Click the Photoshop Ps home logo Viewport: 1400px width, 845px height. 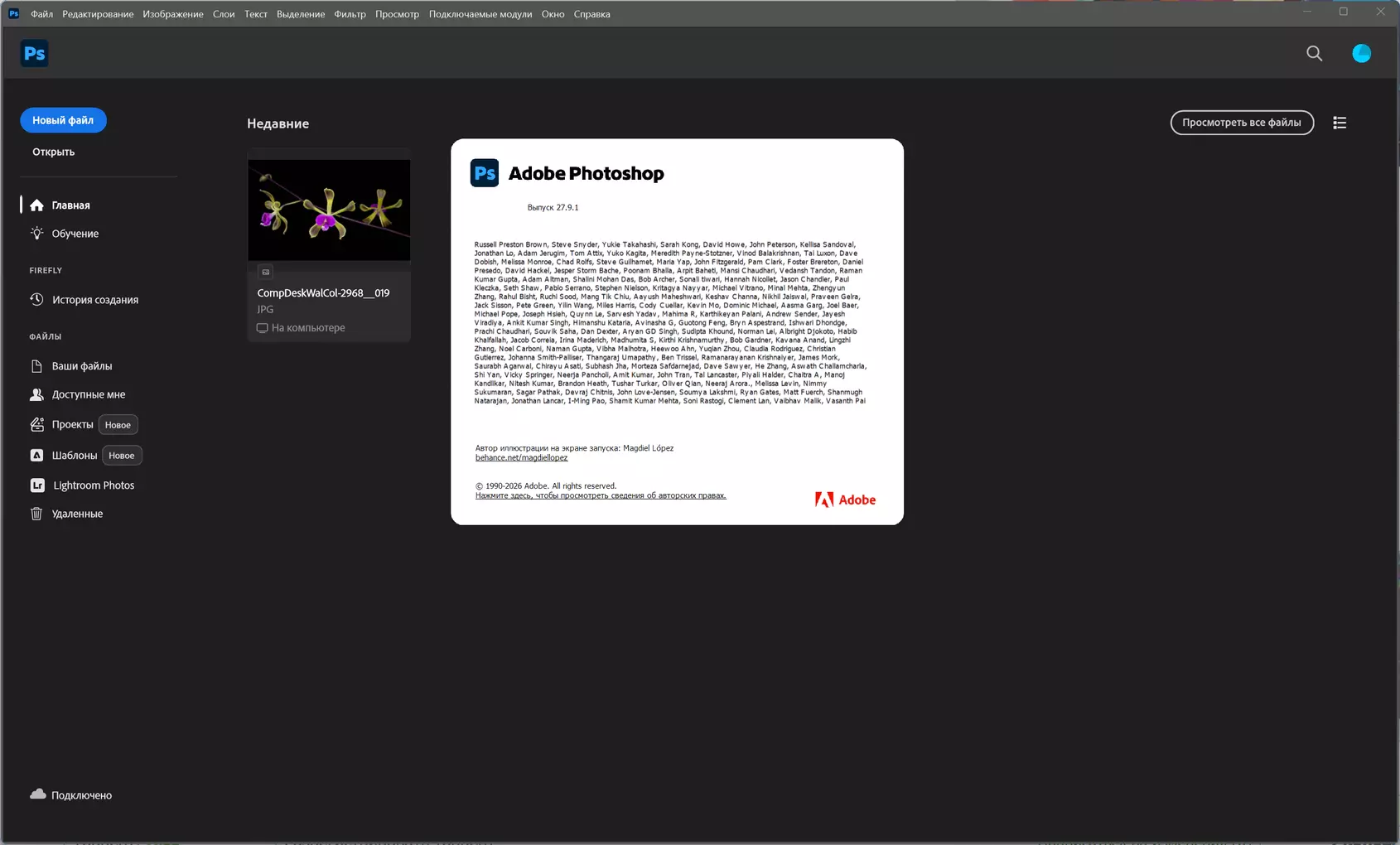(34, 53)
